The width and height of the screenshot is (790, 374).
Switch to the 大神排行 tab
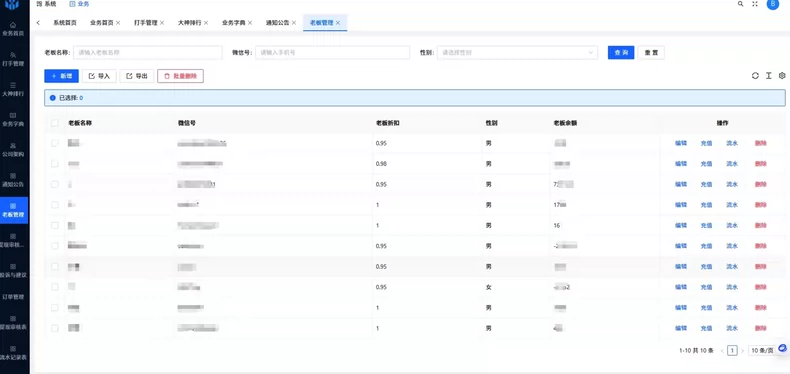coord(189,23)
